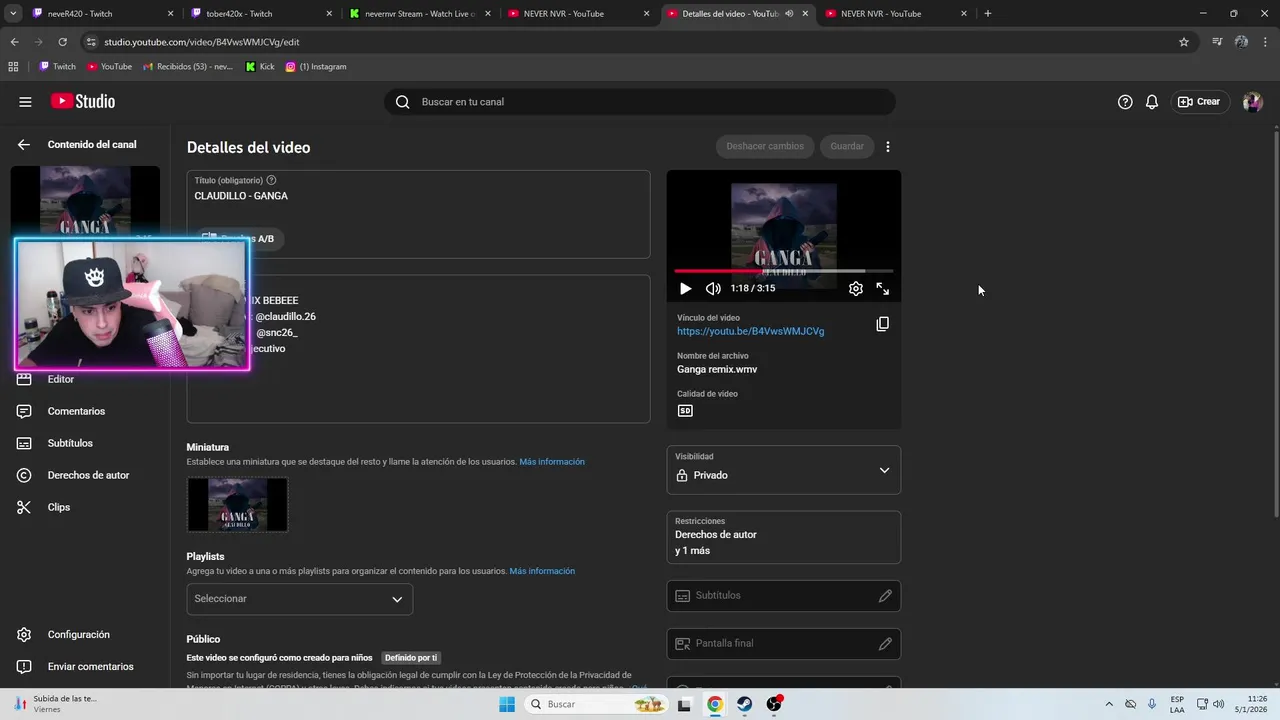The height and width of the screenshot is (720, 1280).
Task: Expand the preview to fullscreen
Action: pos(883,288)
